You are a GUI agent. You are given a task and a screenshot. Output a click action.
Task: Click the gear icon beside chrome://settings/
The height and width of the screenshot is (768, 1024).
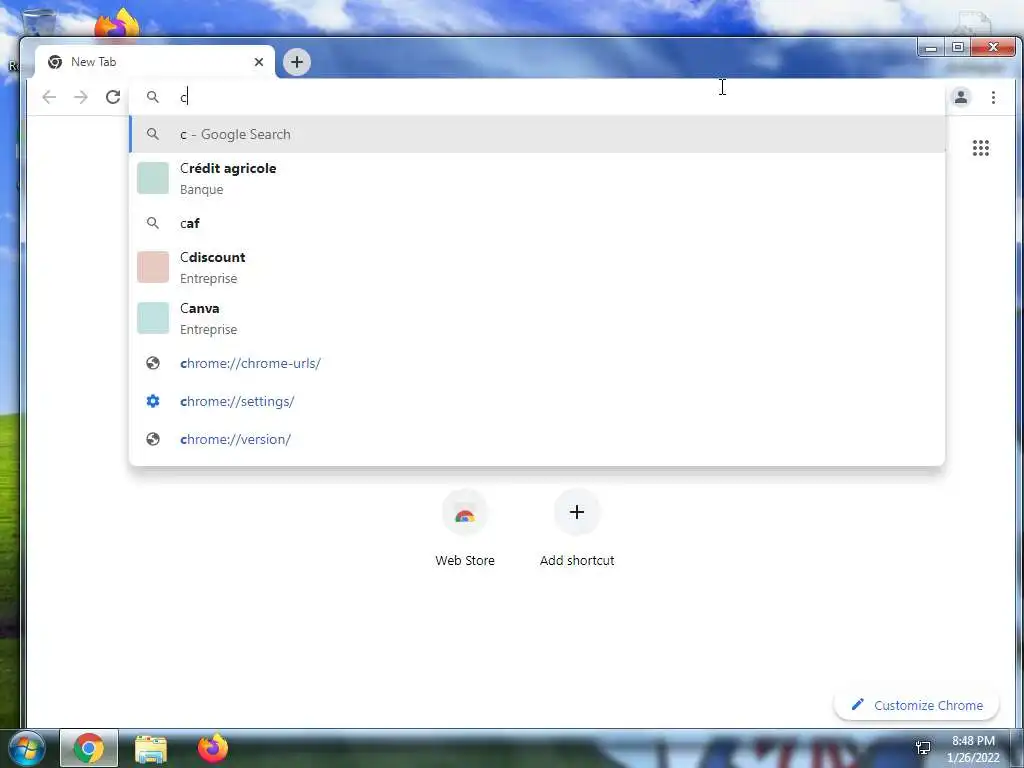153,401
